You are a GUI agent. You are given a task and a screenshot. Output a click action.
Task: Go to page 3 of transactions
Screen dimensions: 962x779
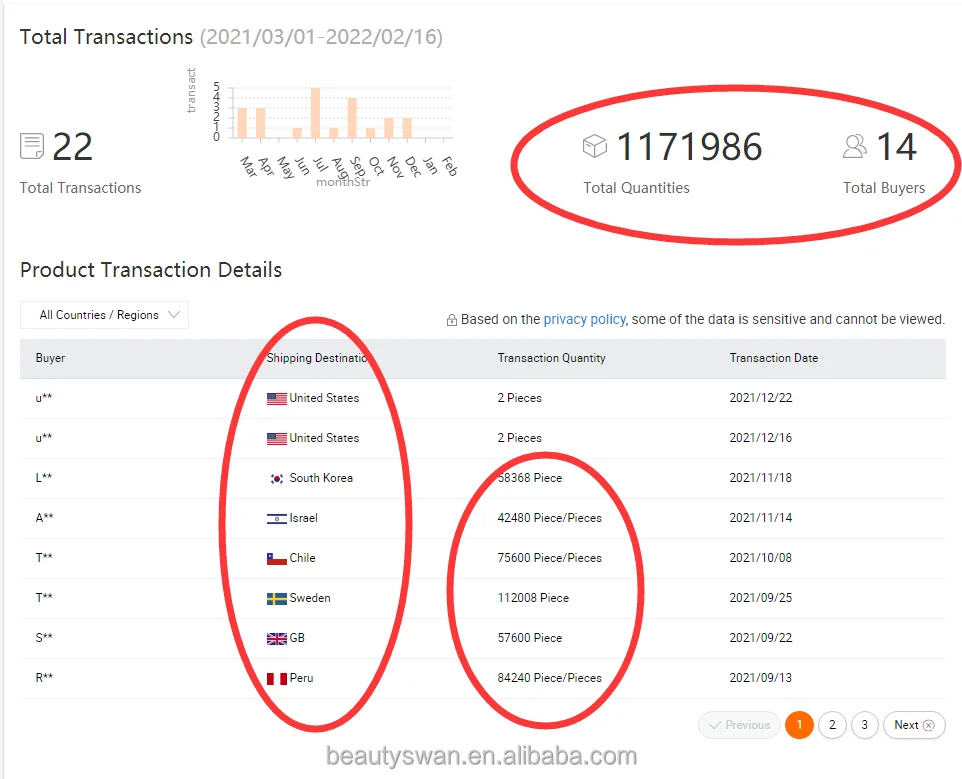(x=865, y=725)
